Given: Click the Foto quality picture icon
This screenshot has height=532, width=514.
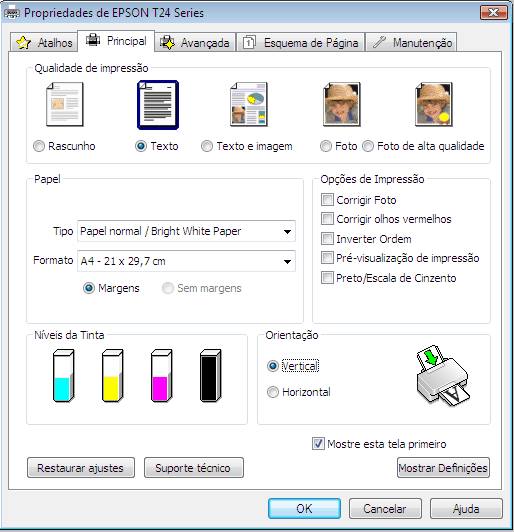Looking at the screenshot, I should click(342, 104).
